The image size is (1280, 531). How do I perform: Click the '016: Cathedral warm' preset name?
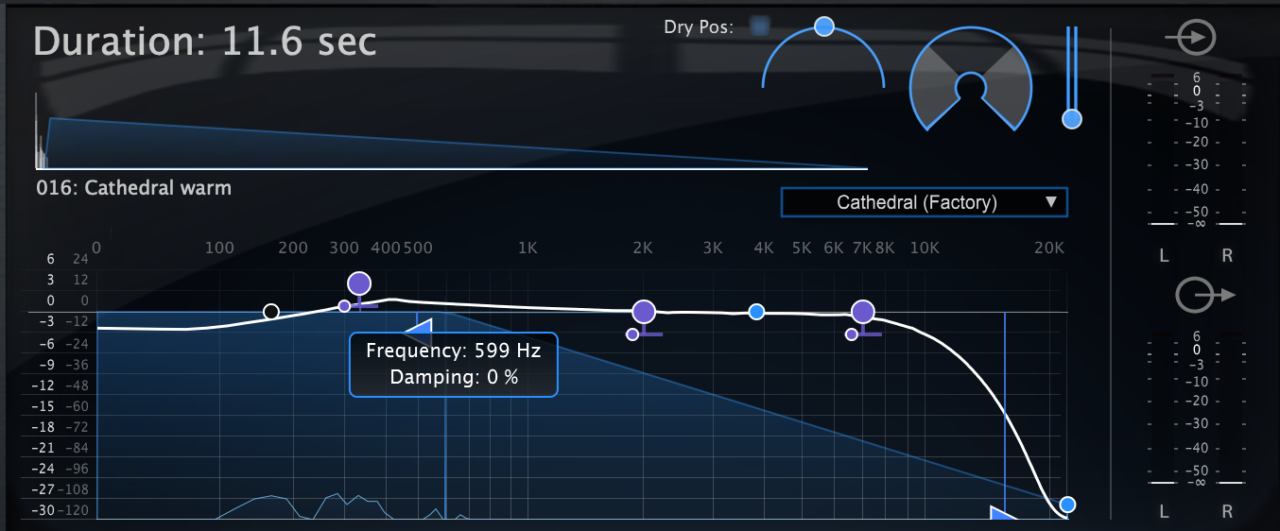tap(134, 187)
